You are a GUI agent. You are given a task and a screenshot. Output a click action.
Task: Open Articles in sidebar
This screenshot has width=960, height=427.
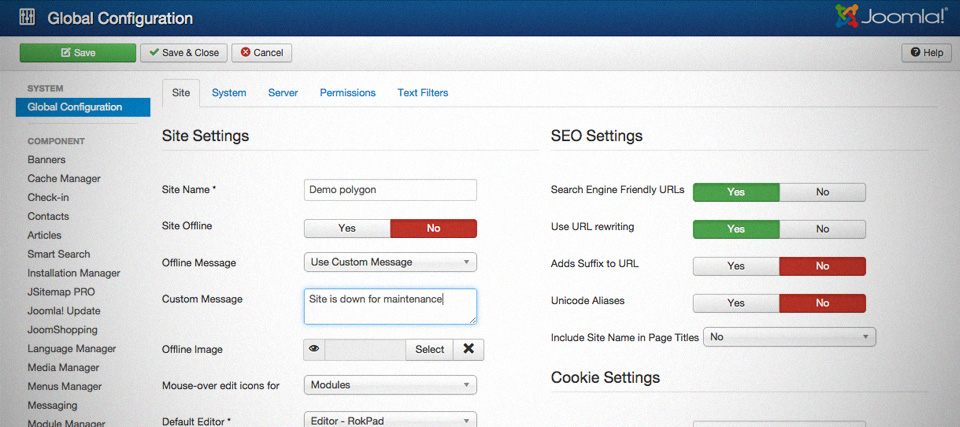[44, 235]
